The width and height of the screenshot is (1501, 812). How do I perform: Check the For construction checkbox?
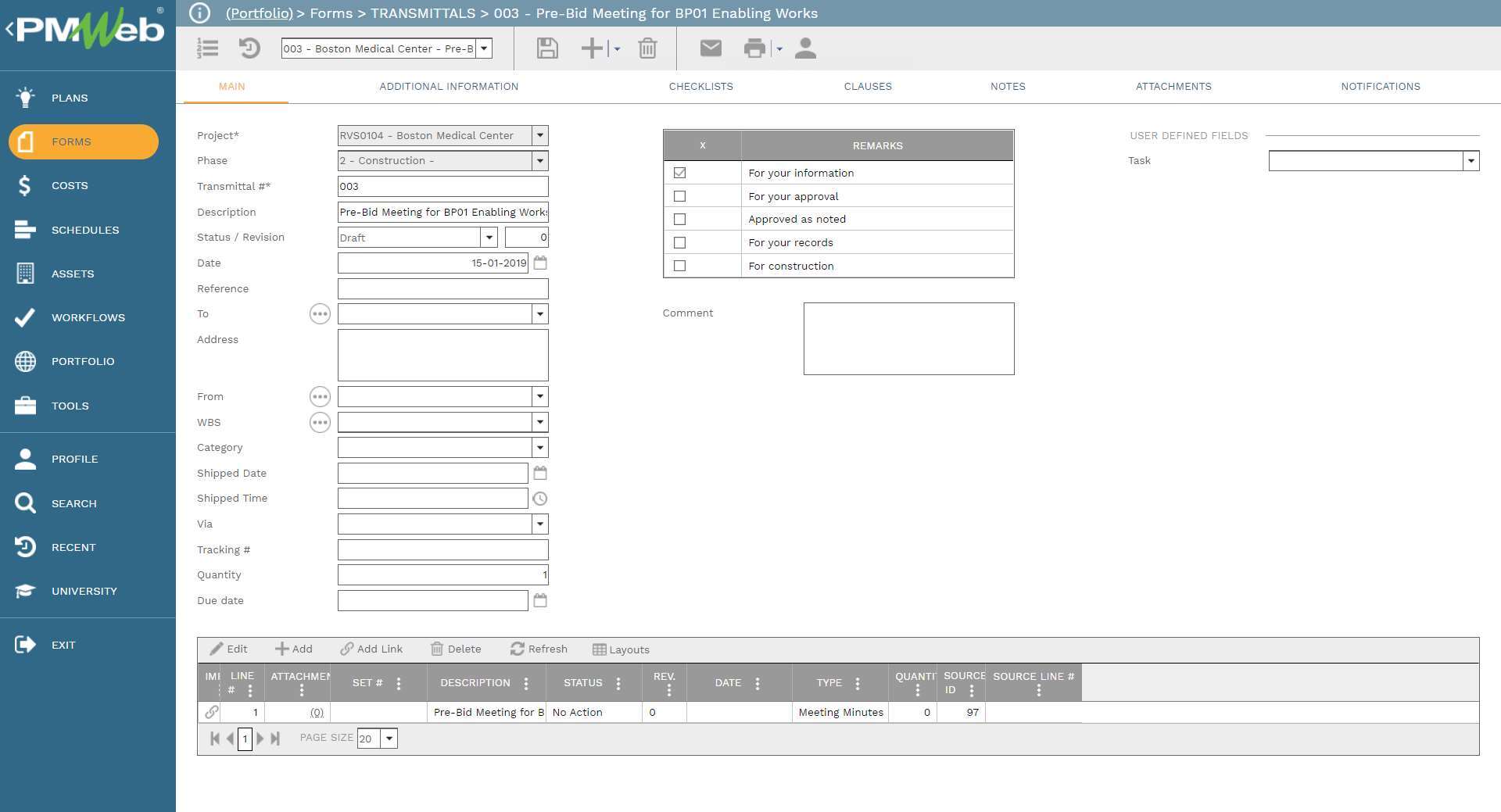[679, 266]
